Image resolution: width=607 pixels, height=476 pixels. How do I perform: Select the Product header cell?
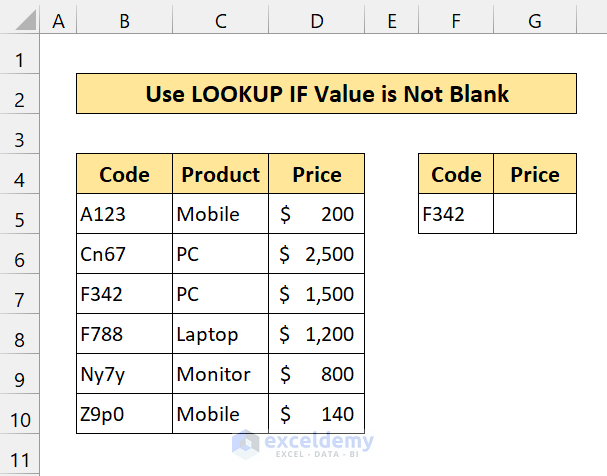[220, 175]
